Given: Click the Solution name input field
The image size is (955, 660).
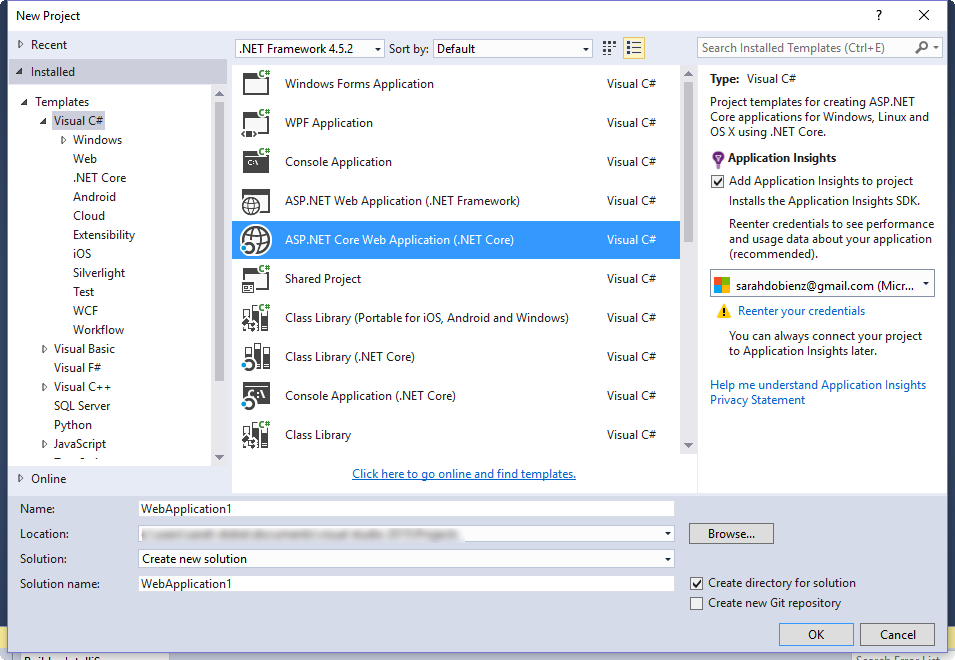Looking at the screenshot, I should click(x=406, y=584).
